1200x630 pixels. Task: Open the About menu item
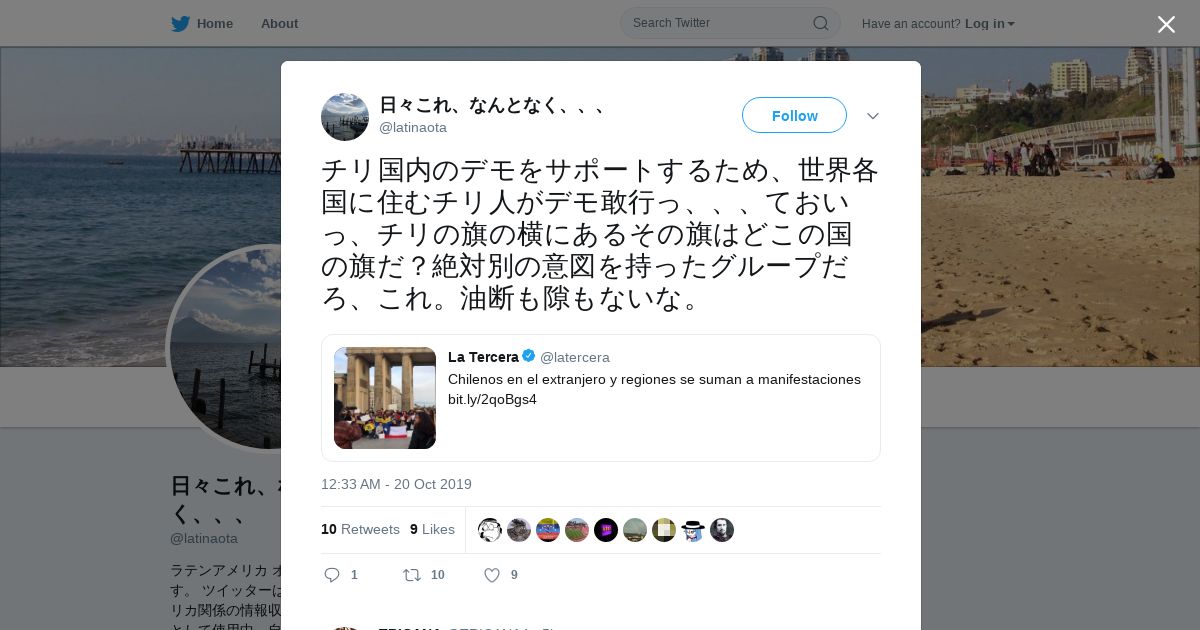click(x=279, y=24)
